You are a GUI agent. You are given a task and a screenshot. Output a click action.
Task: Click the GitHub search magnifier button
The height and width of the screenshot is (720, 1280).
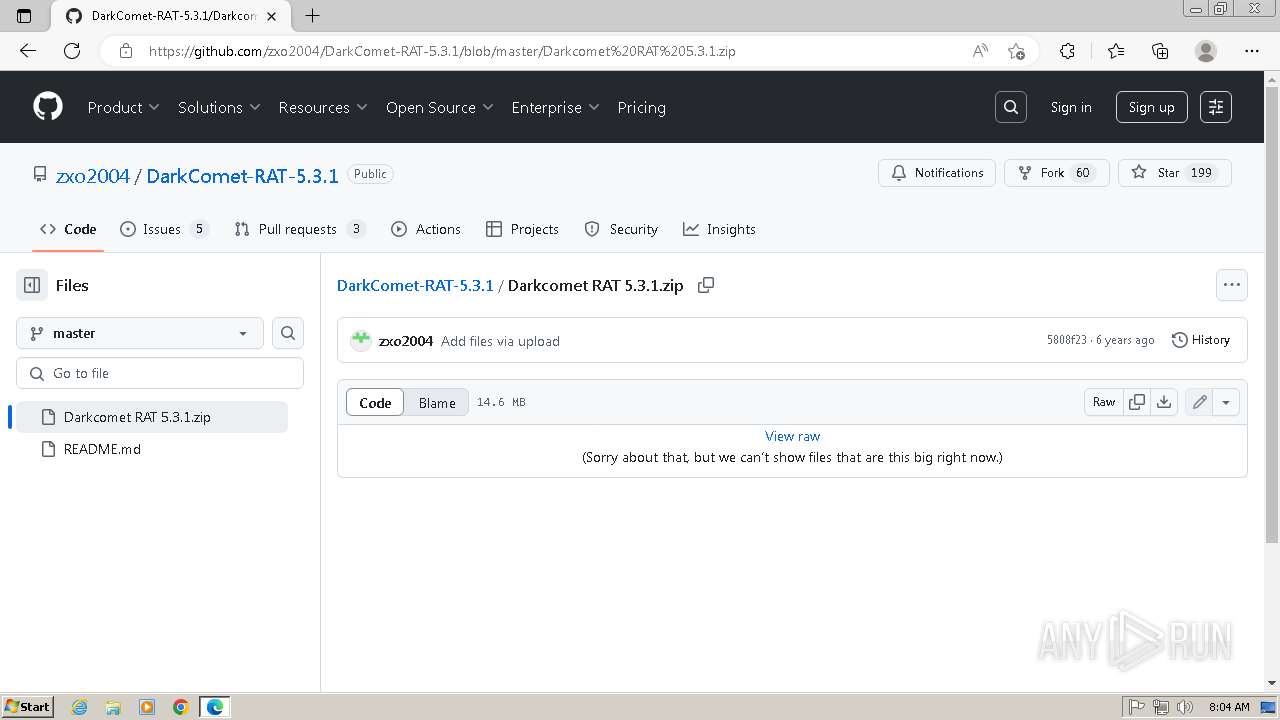click(1011, 107)
